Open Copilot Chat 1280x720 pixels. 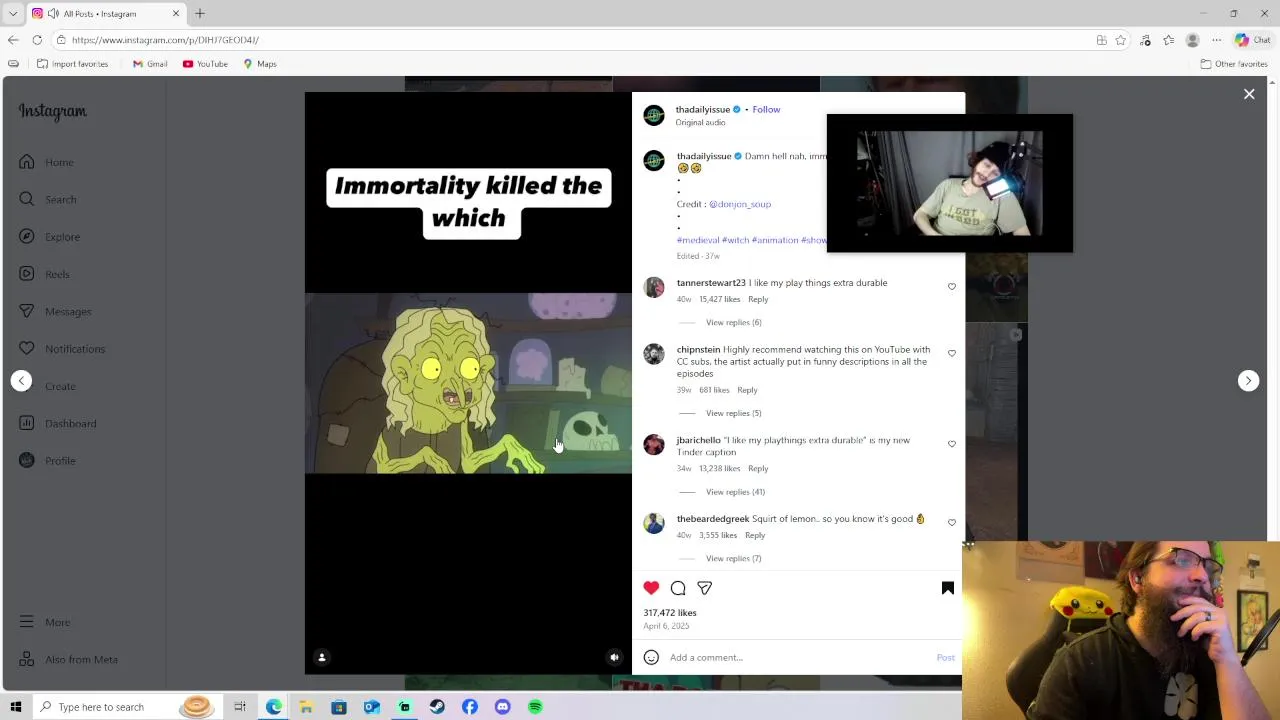pos(1253,40)
